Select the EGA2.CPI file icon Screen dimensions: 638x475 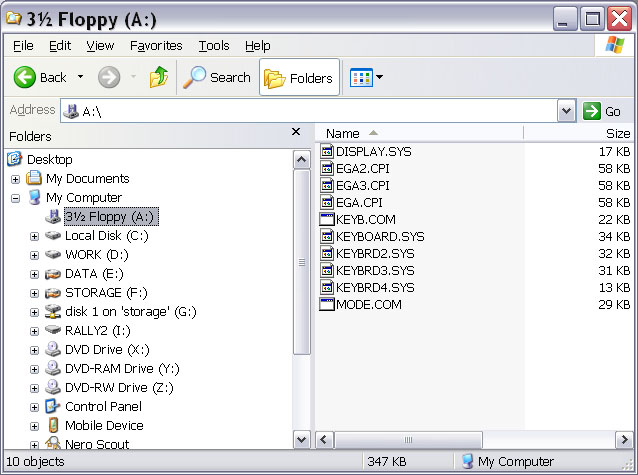point(327,169)
